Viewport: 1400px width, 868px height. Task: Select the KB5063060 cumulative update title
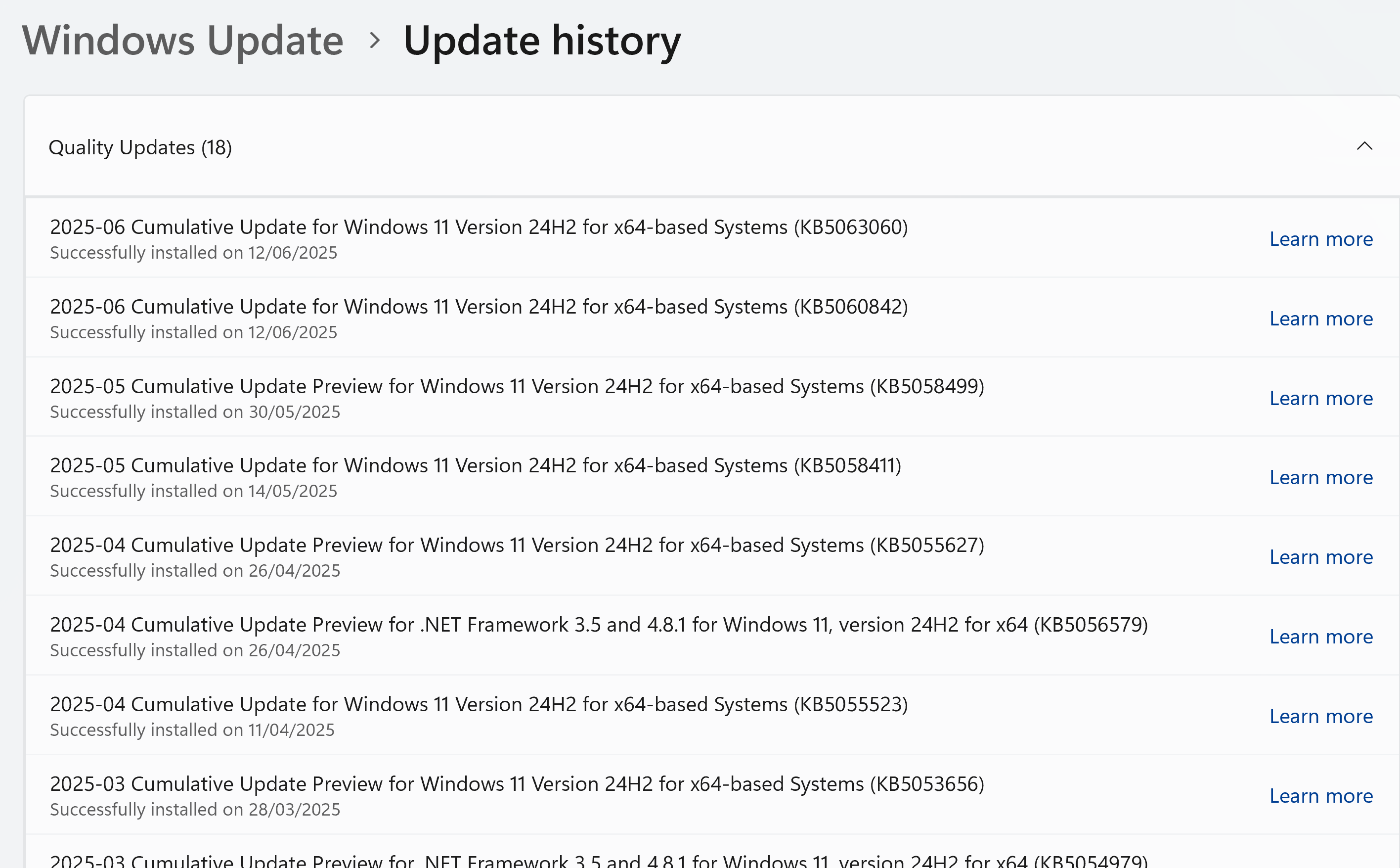click(x=479, y=228)
